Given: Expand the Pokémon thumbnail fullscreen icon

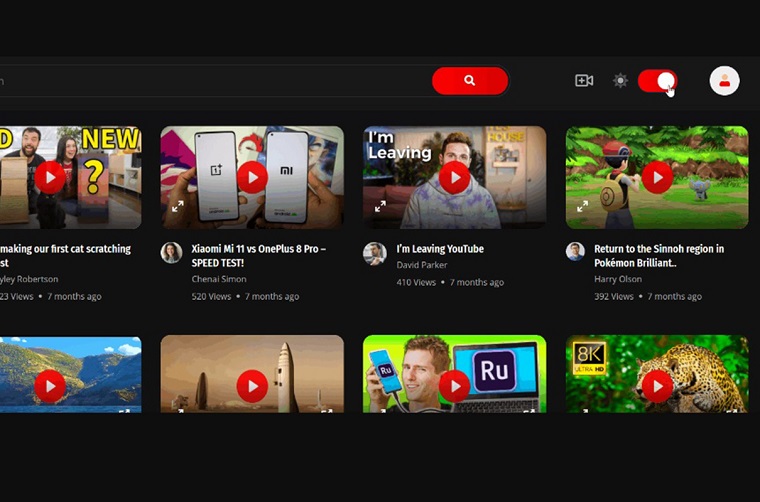Looking at the screenshot, I should [x=582, y=206].
